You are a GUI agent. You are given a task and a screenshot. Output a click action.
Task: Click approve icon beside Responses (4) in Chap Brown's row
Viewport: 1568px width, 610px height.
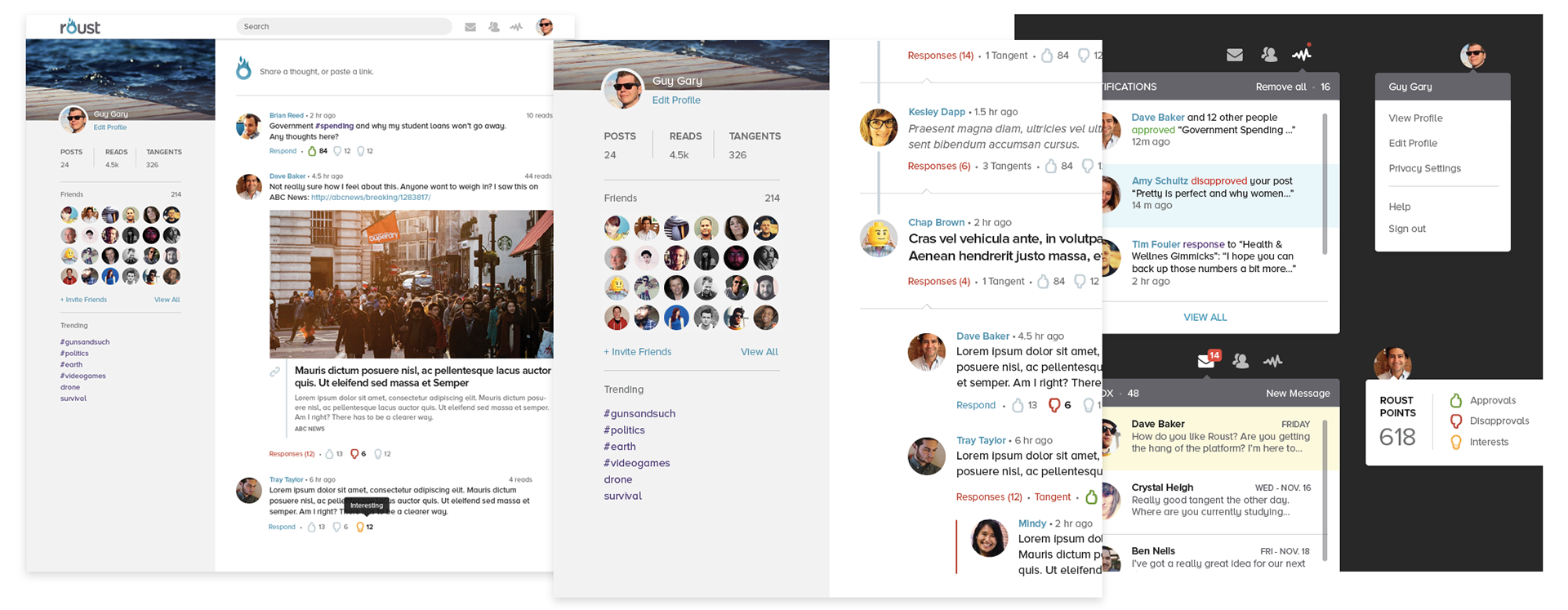pos(1043,281)
